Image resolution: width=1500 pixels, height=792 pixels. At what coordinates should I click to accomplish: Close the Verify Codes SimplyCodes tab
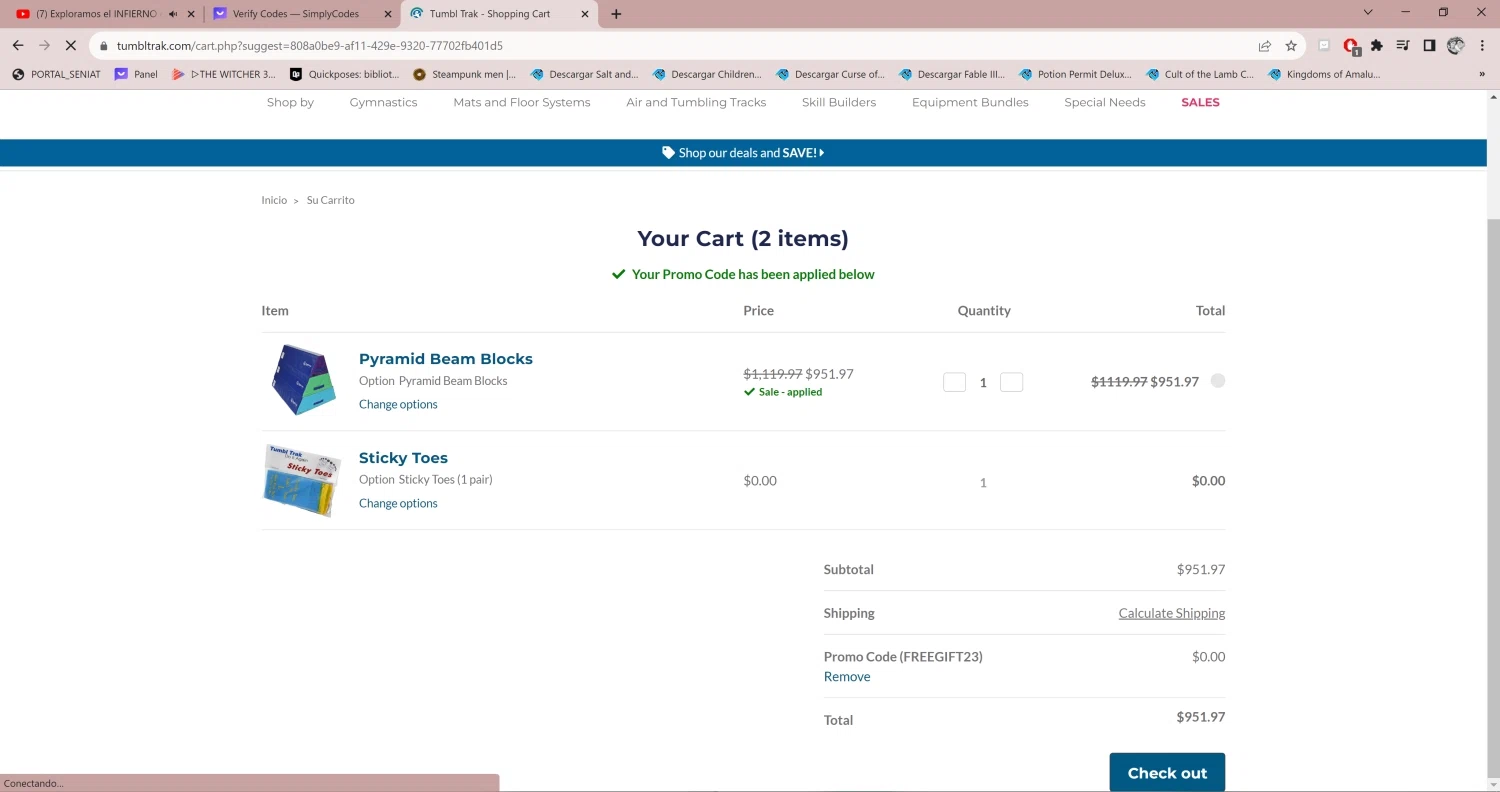point(386,14)
